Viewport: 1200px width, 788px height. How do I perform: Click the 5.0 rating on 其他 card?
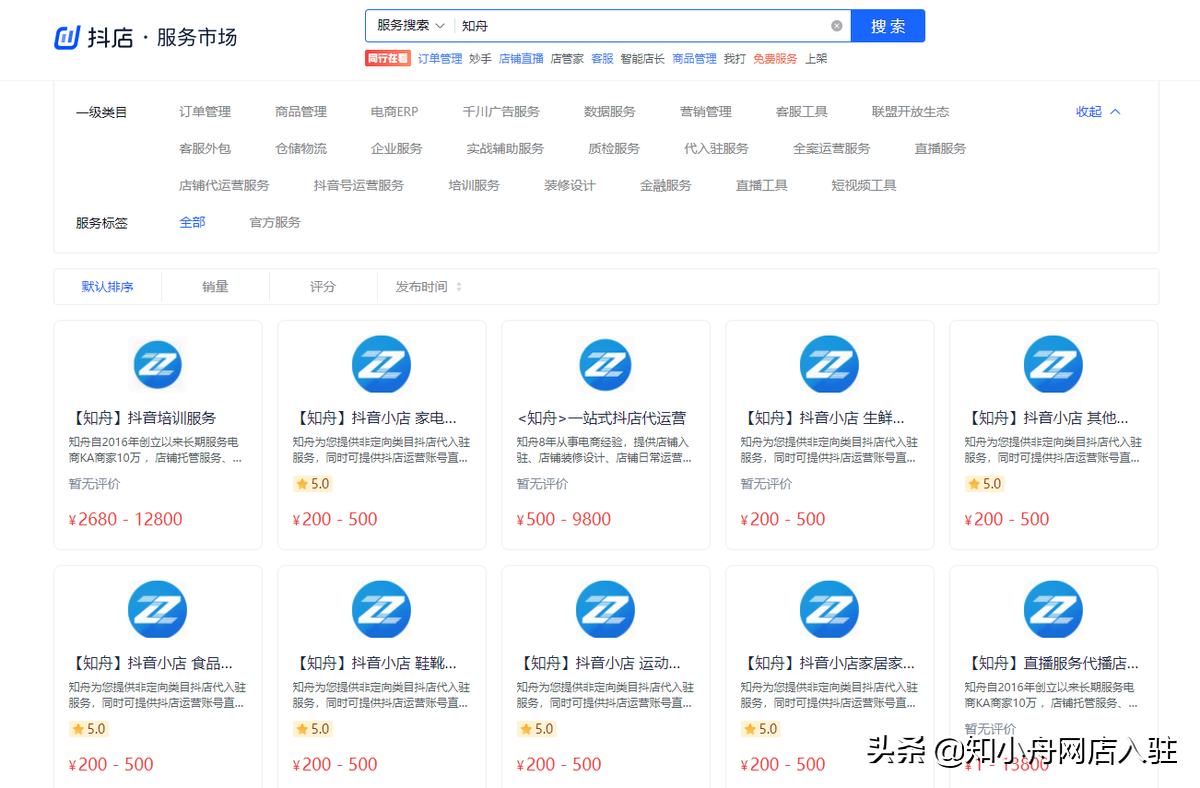(x=984, y=484)
